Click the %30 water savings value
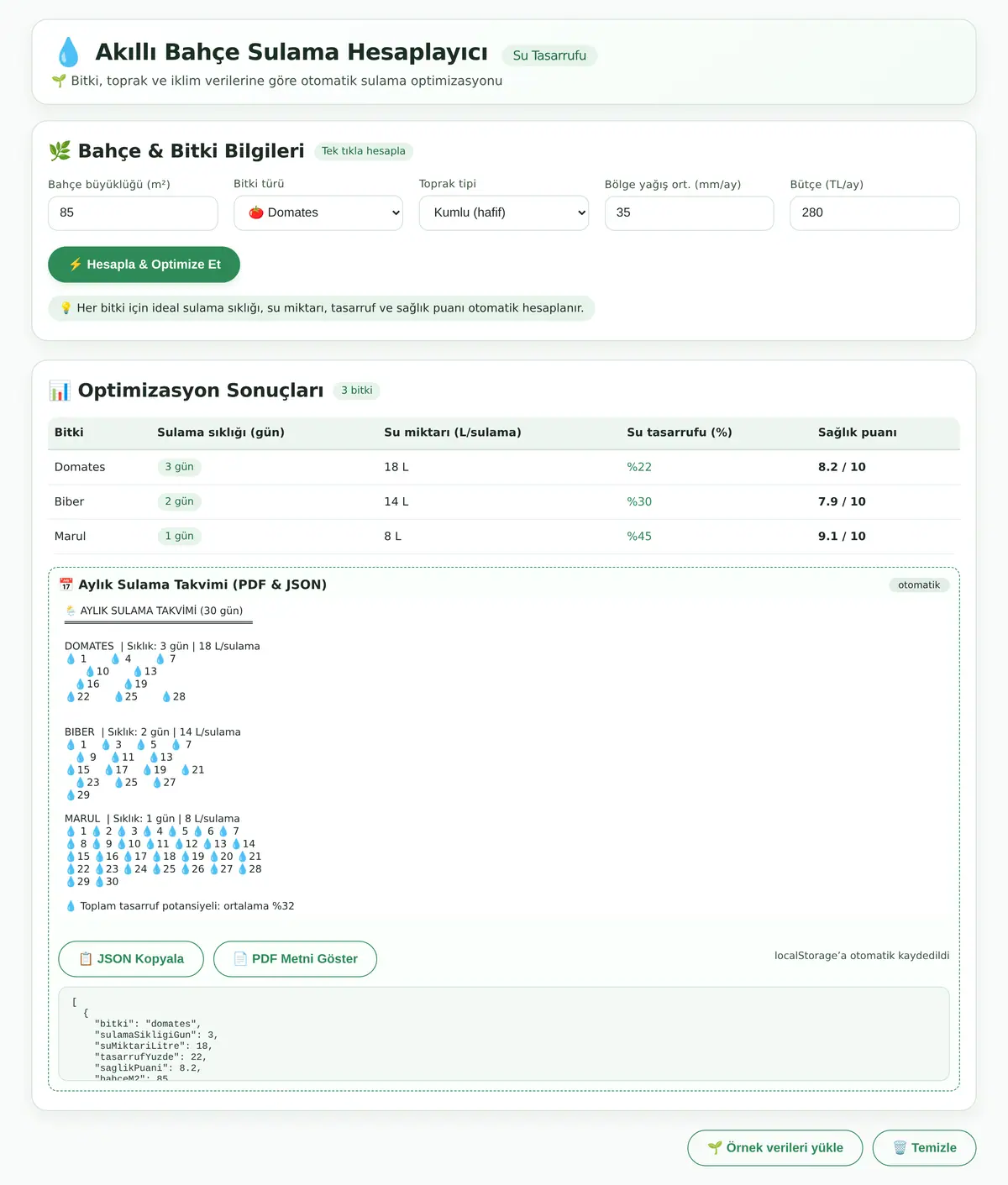 pyautogui.click(x=639, y=501)
